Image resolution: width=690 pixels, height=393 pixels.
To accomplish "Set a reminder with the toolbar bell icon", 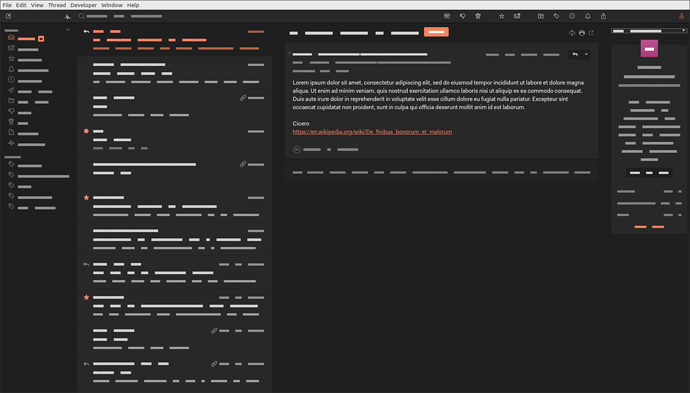I will click(587, 16).
